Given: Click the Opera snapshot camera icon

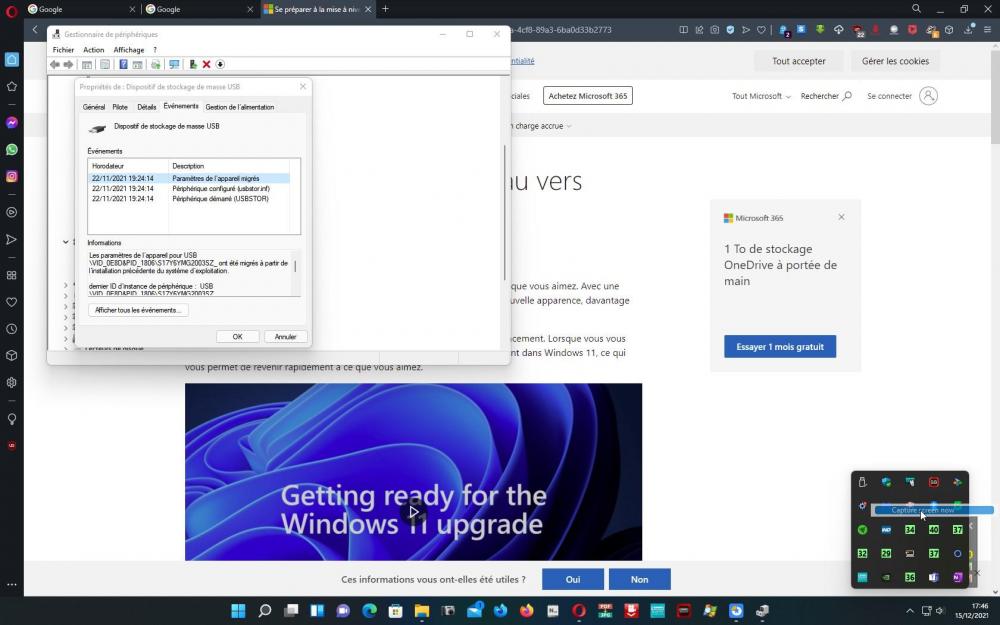Looking at the screenshot, I should (714, 30).
